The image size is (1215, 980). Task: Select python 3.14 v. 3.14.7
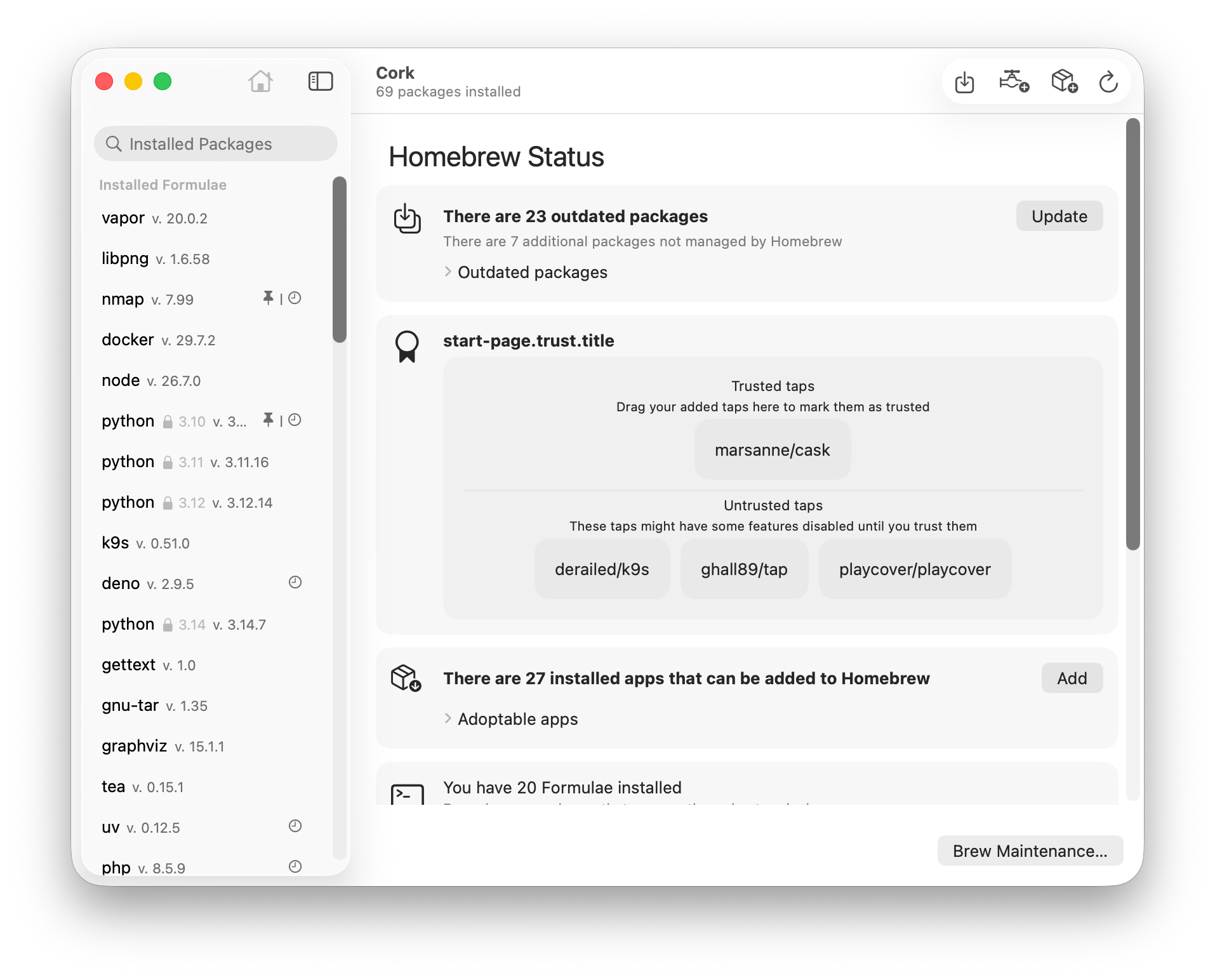pos(204,625)
